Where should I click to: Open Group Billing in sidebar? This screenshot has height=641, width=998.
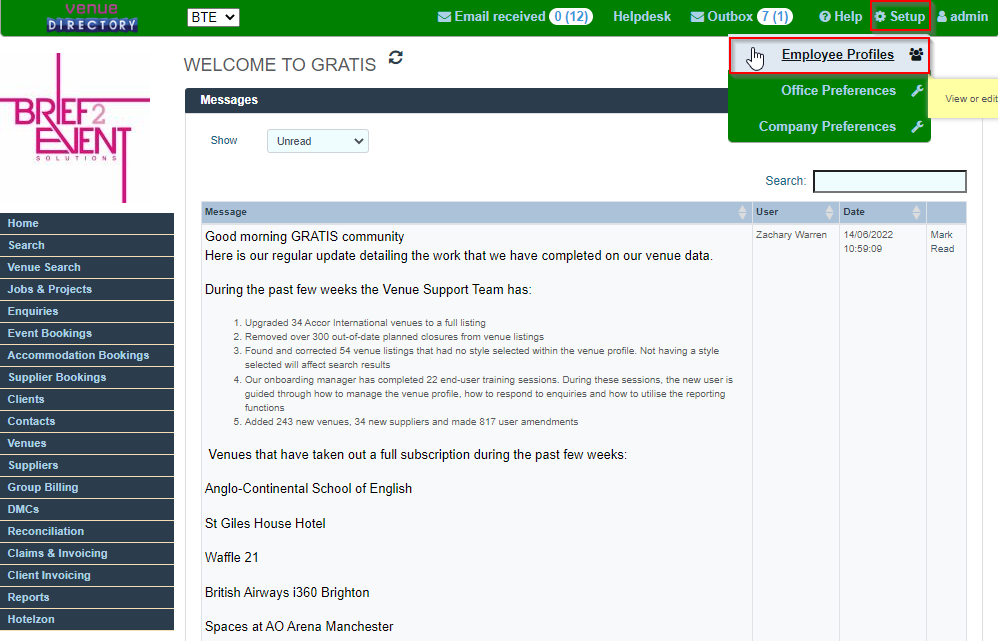pyautogui.click(x=87, y=488)
